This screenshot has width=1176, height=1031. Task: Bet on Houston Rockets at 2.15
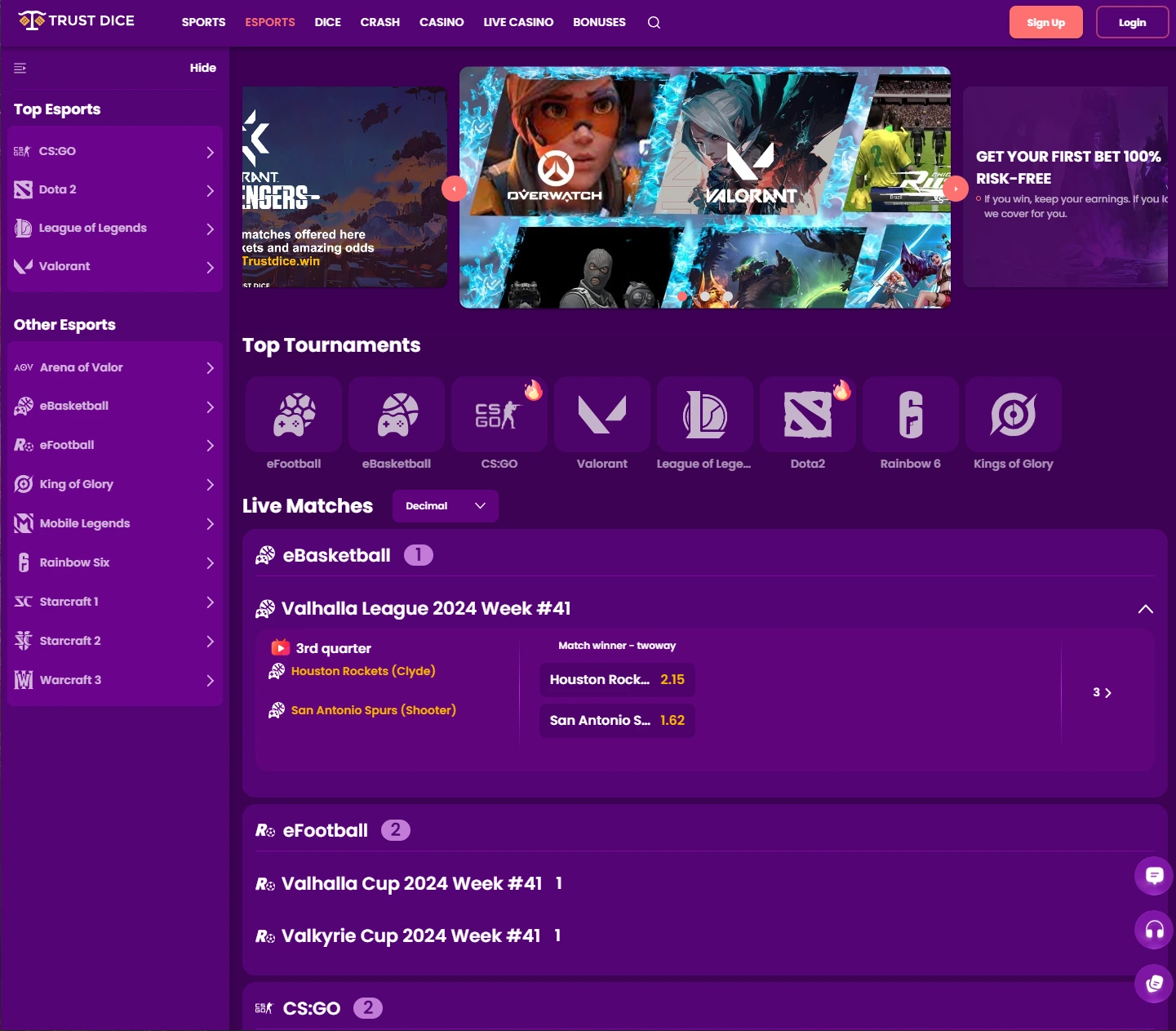click(618, 680)
